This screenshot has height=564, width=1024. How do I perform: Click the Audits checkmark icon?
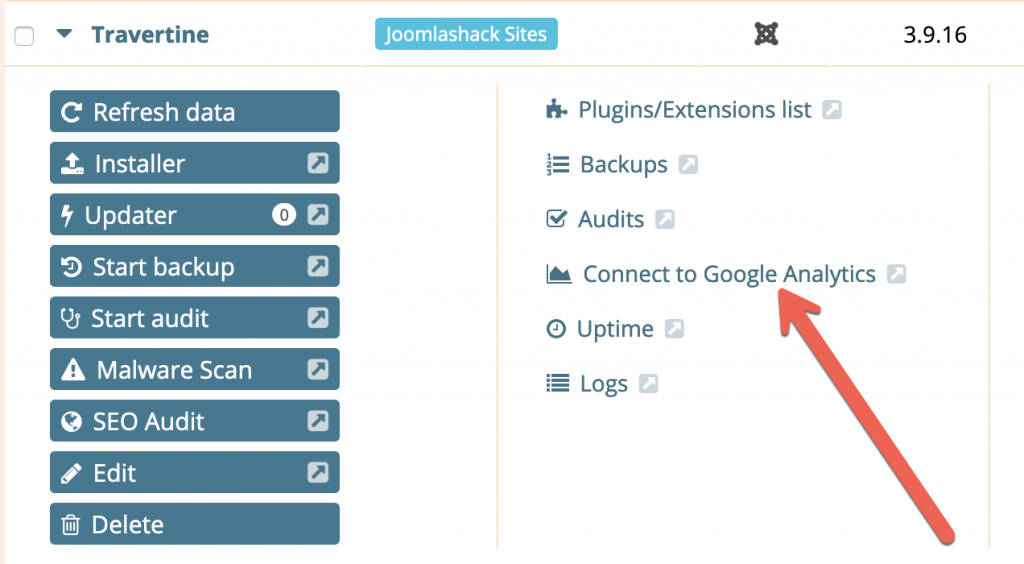pos(556,219)
